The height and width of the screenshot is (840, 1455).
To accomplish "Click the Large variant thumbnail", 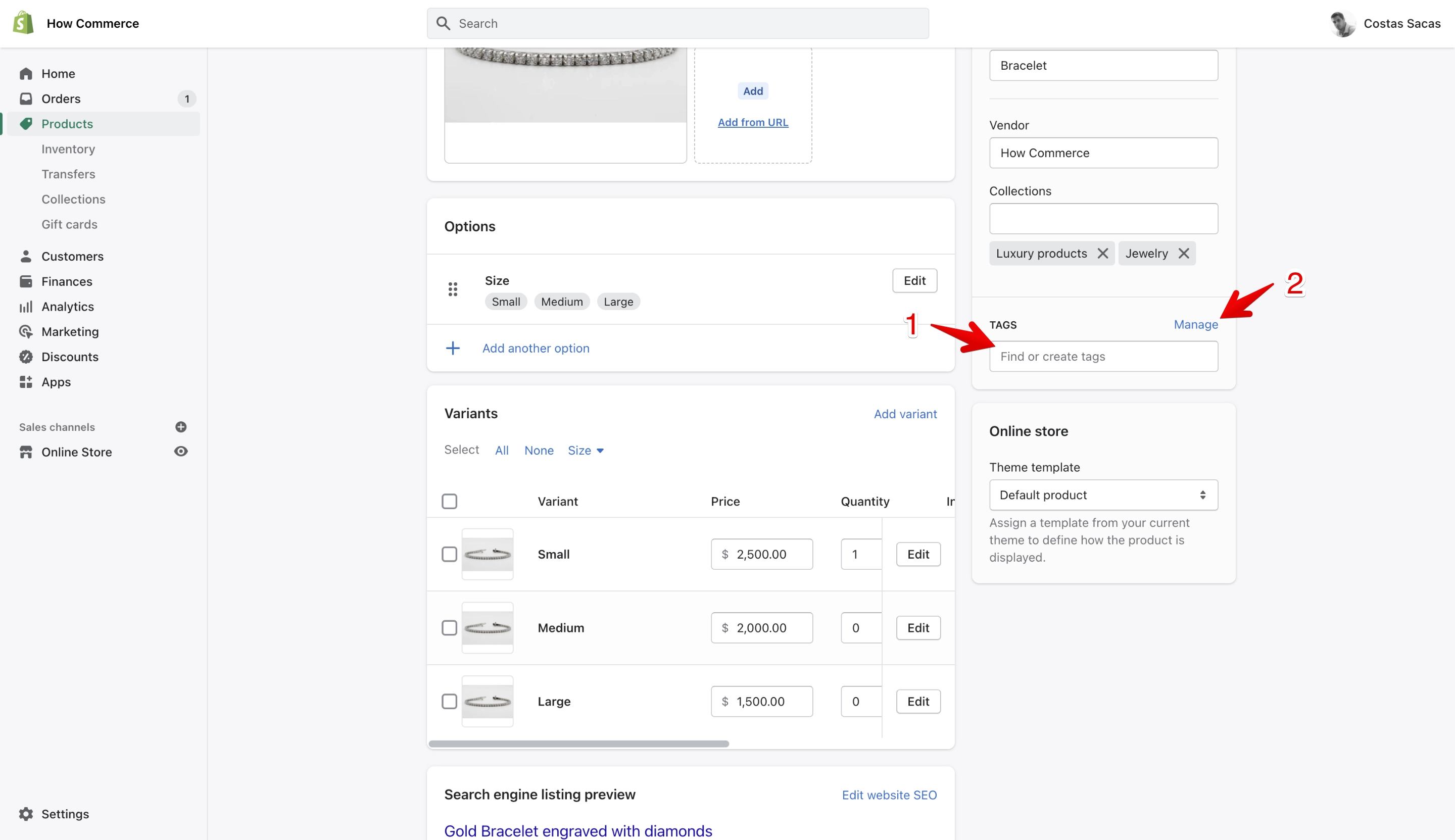I will 488,702.
